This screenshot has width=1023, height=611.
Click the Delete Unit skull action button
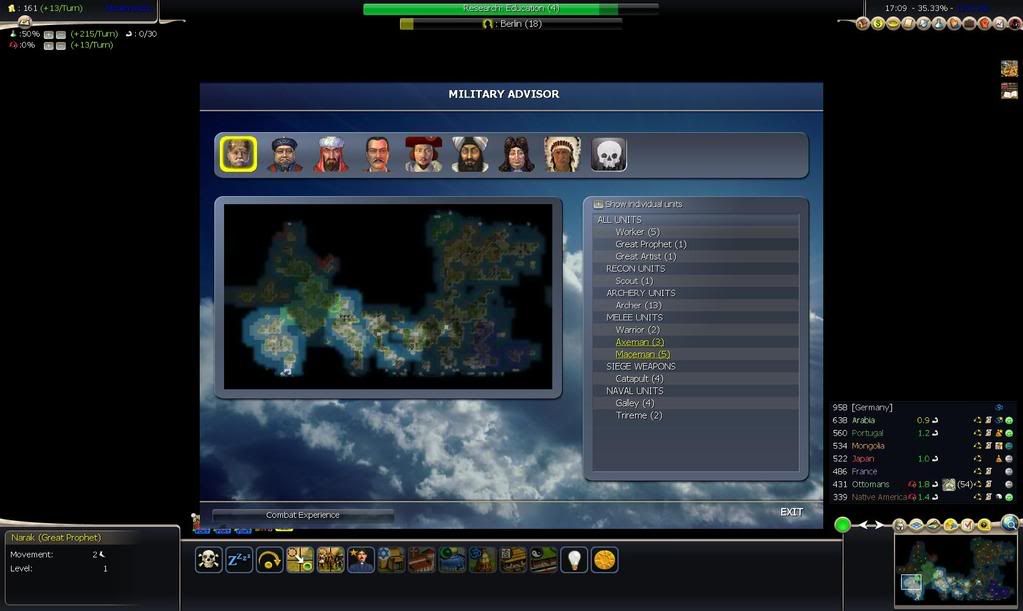coord(209,559)
